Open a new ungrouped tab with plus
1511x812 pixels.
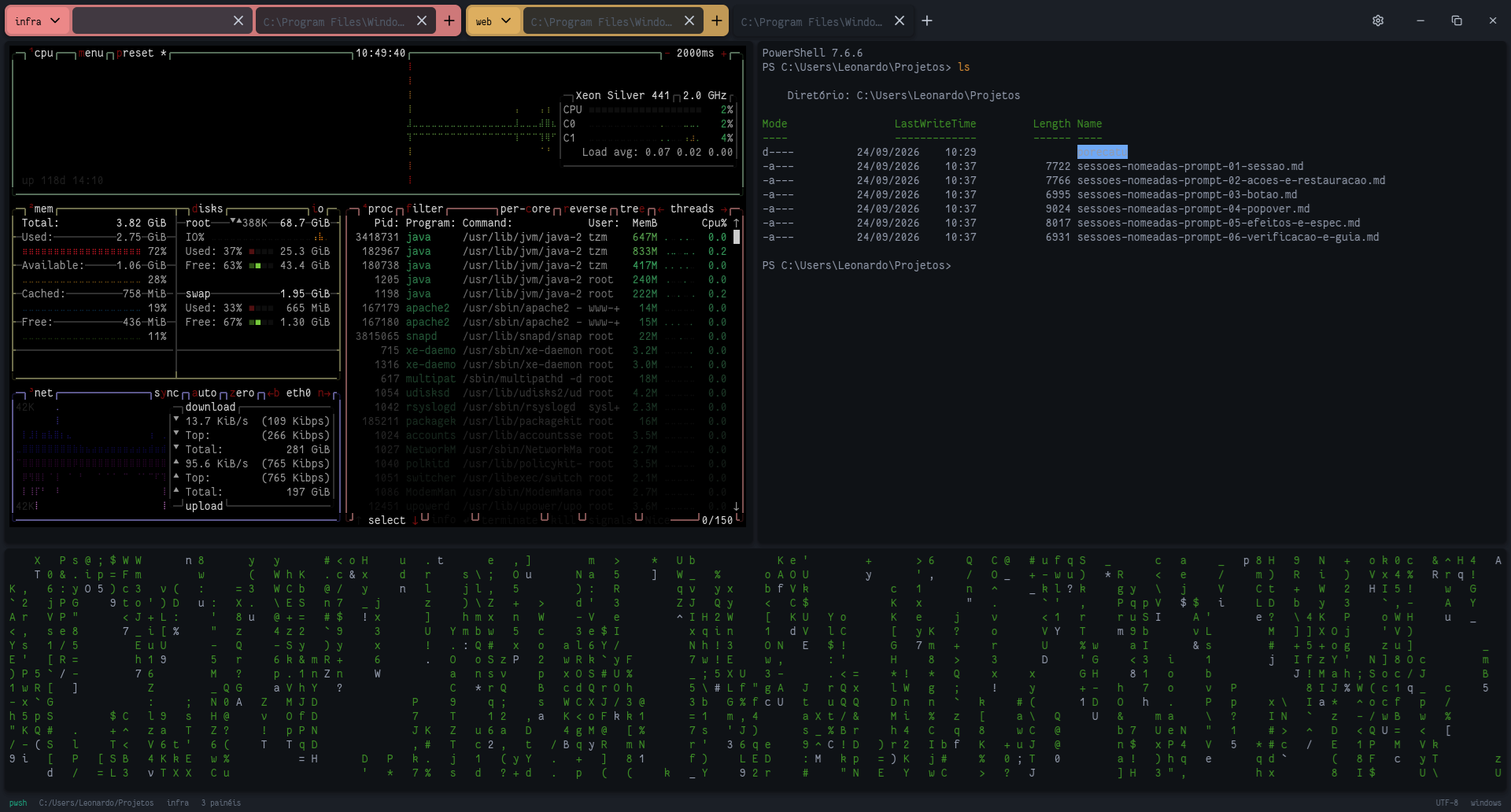coord(927,21)
